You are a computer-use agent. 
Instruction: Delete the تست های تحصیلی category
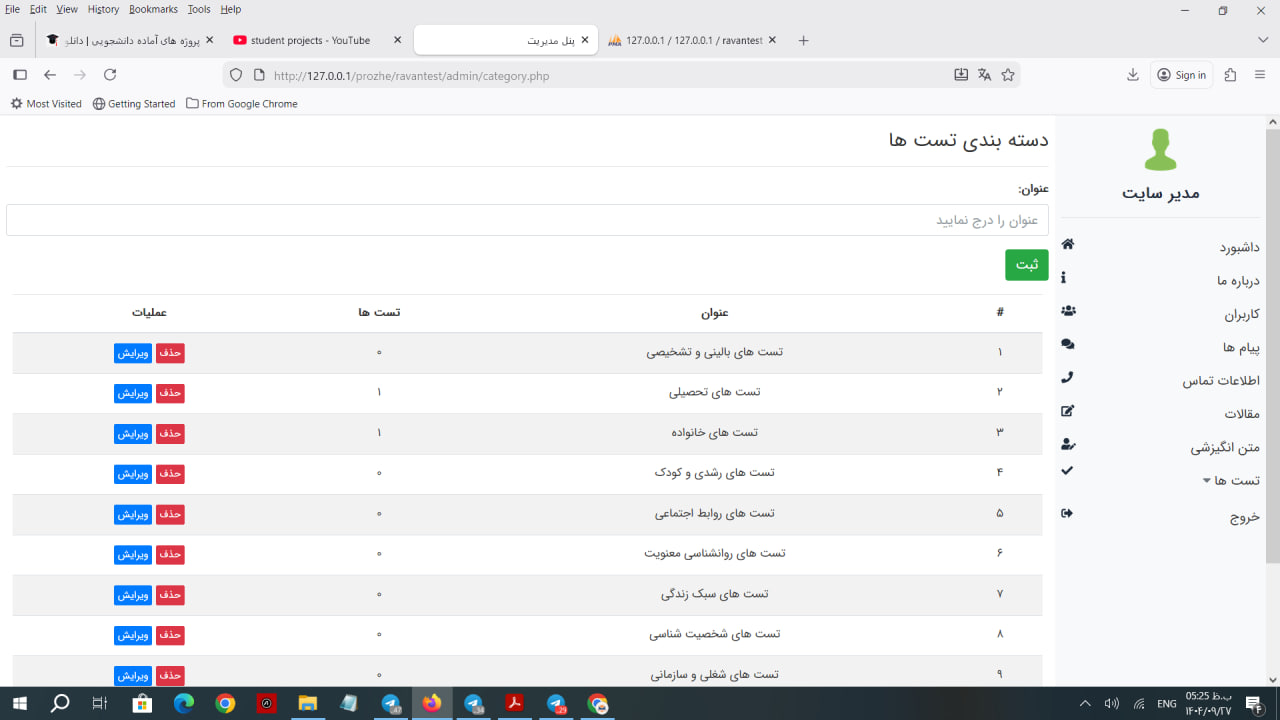point(170,393)
